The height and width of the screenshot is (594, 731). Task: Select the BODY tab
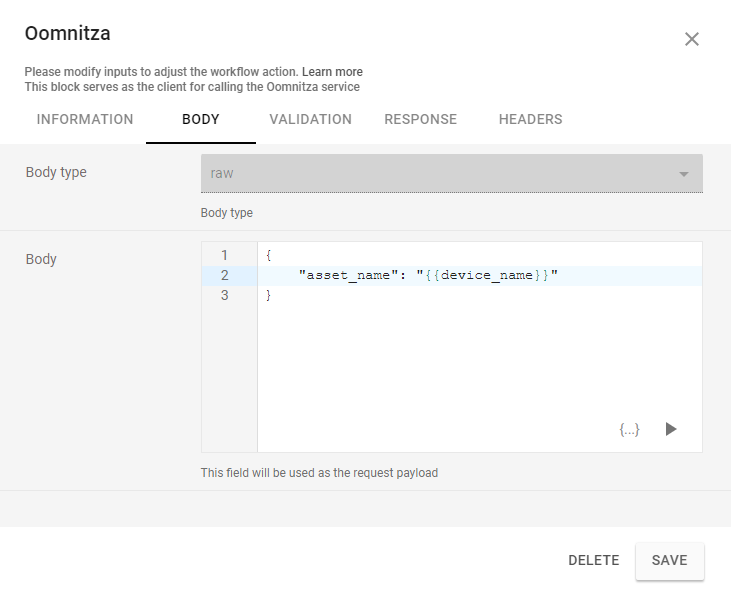[201, 119]
